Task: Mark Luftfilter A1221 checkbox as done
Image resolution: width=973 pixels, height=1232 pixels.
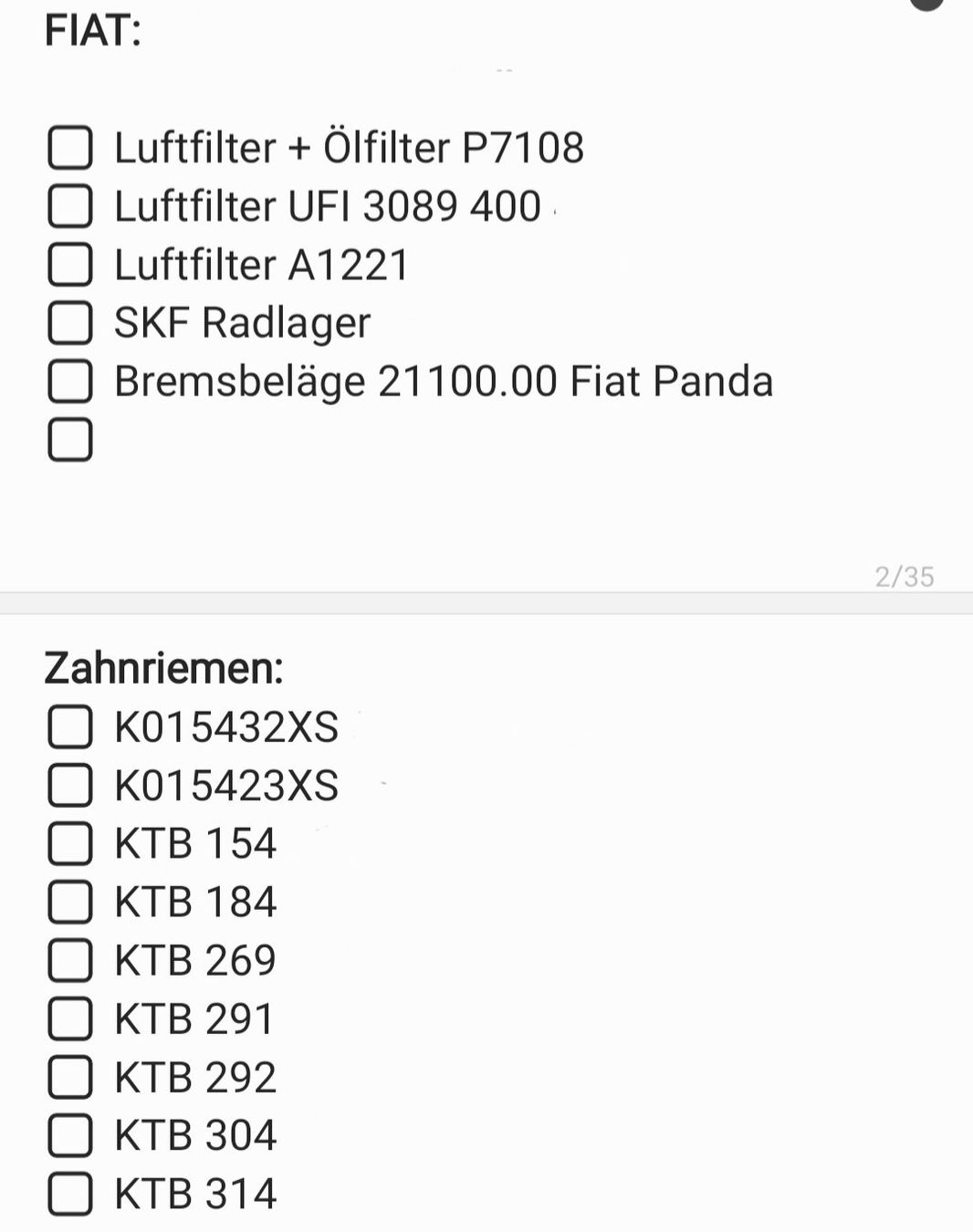Action: [x=70, y=265]
